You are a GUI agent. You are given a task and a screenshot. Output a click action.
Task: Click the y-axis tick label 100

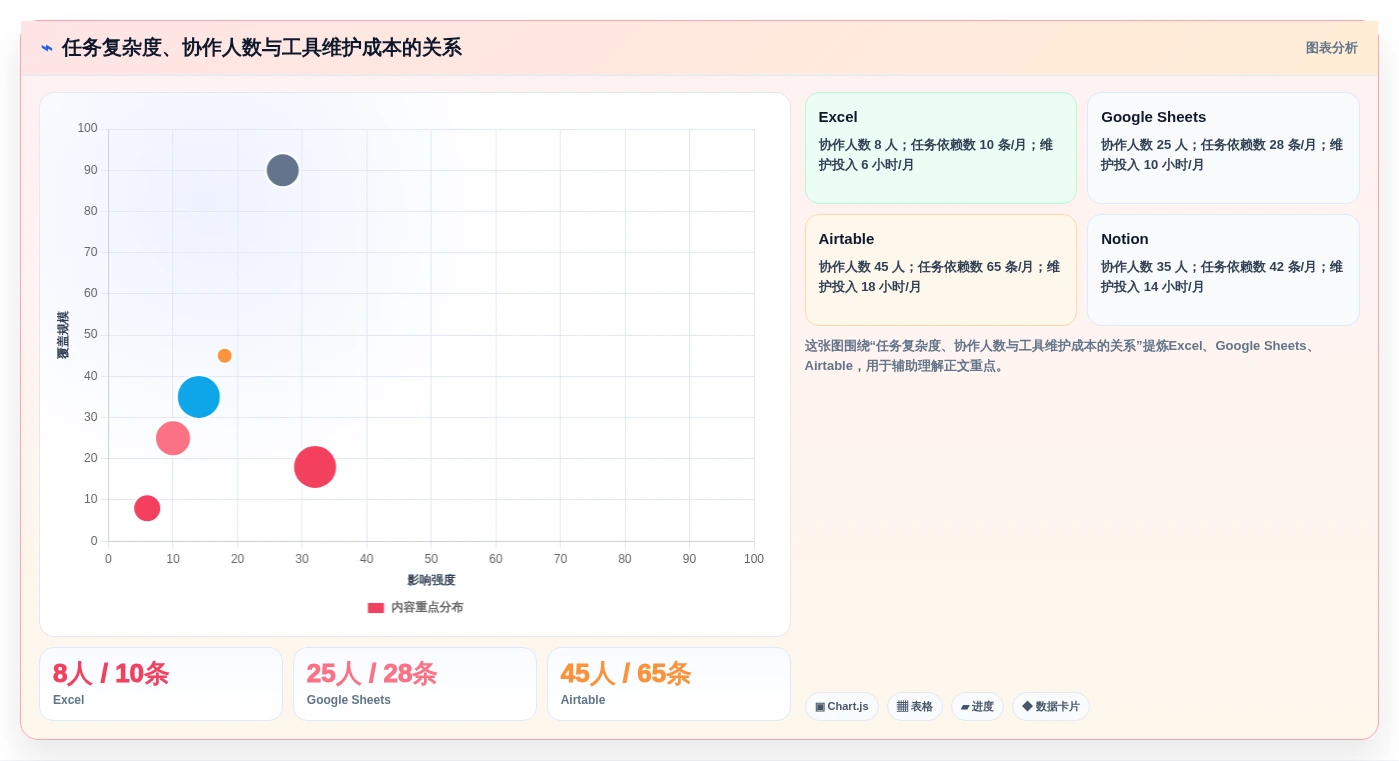click(x=88, y=128)
